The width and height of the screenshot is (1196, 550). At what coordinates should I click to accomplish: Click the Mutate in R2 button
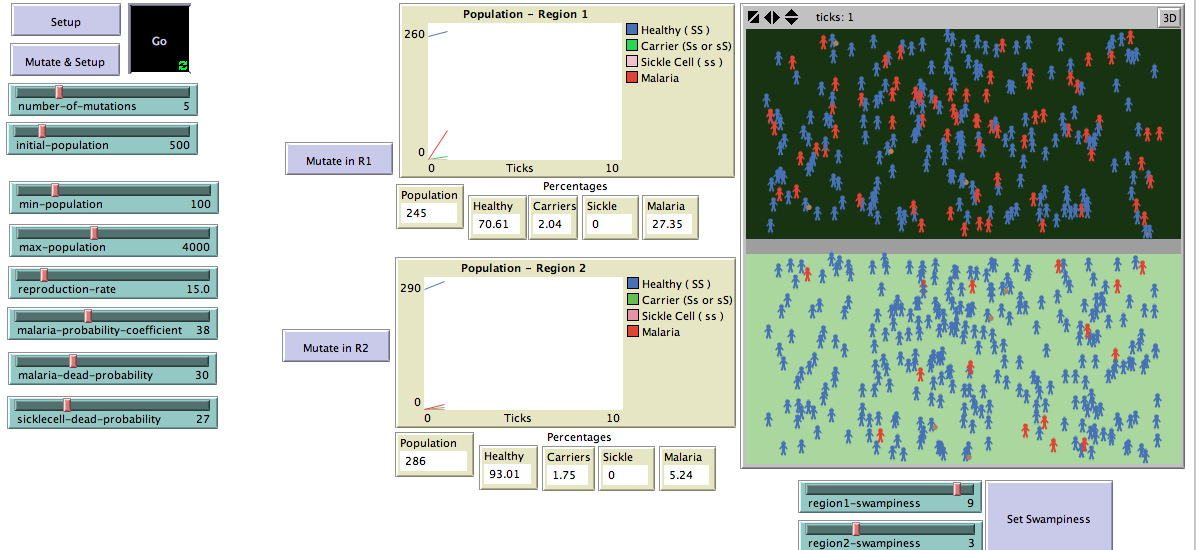tap(336, 348)
